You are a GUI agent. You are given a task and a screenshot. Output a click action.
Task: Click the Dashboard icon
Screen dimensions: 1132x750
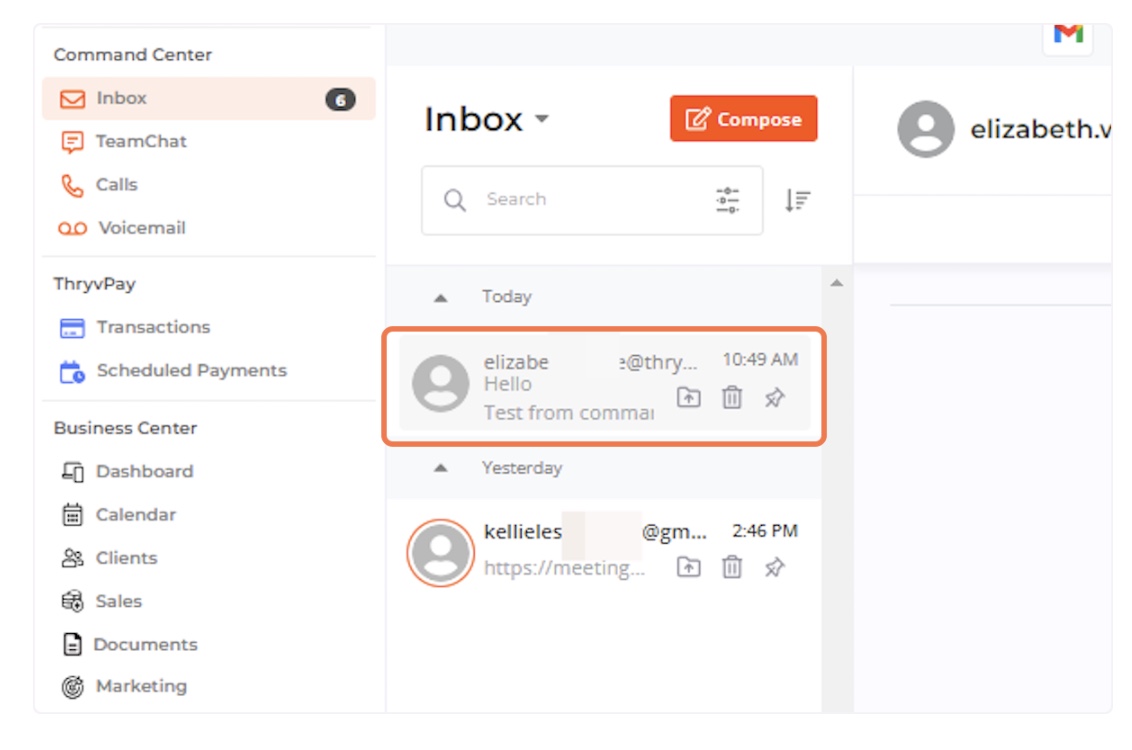click(x=72, y=472)
